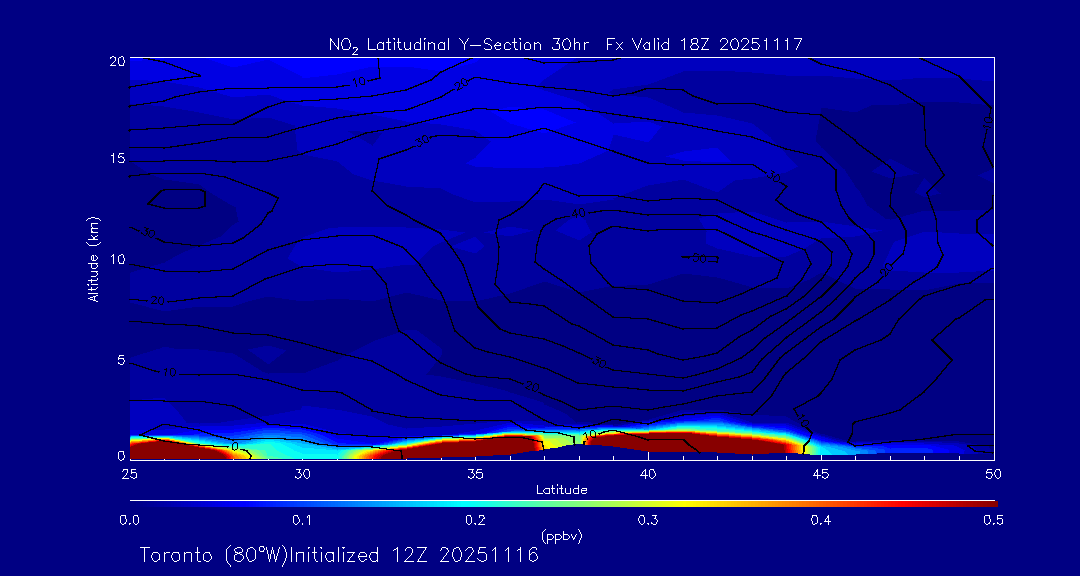Click altitude tick label 20 on y-axis

tap(116, 61)
